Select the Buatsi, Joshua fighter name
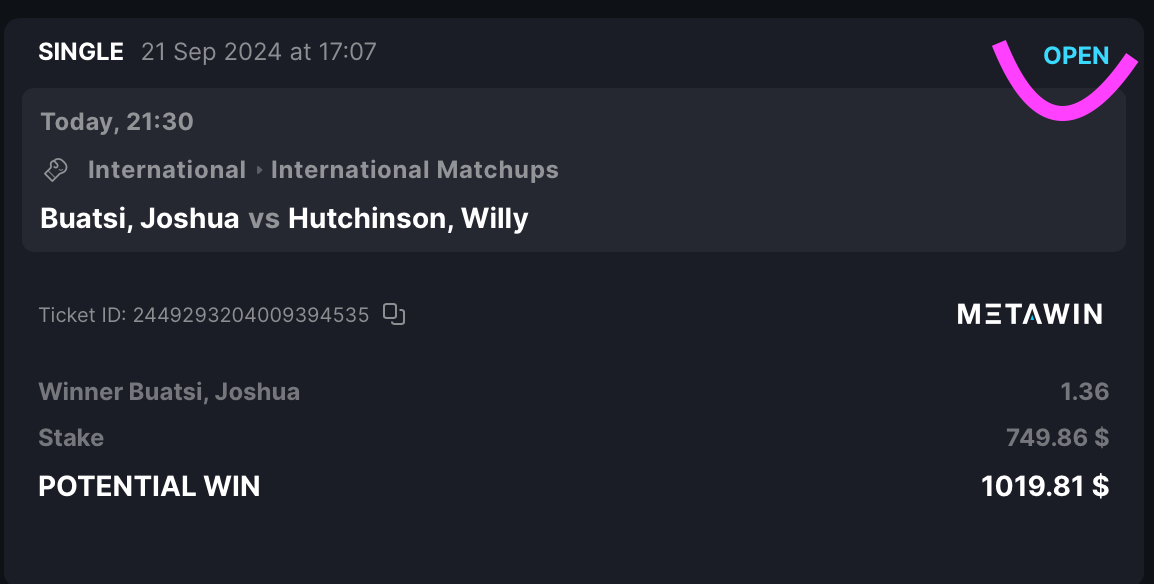Viewport: 1154px width, 584px height. [140, 218]
